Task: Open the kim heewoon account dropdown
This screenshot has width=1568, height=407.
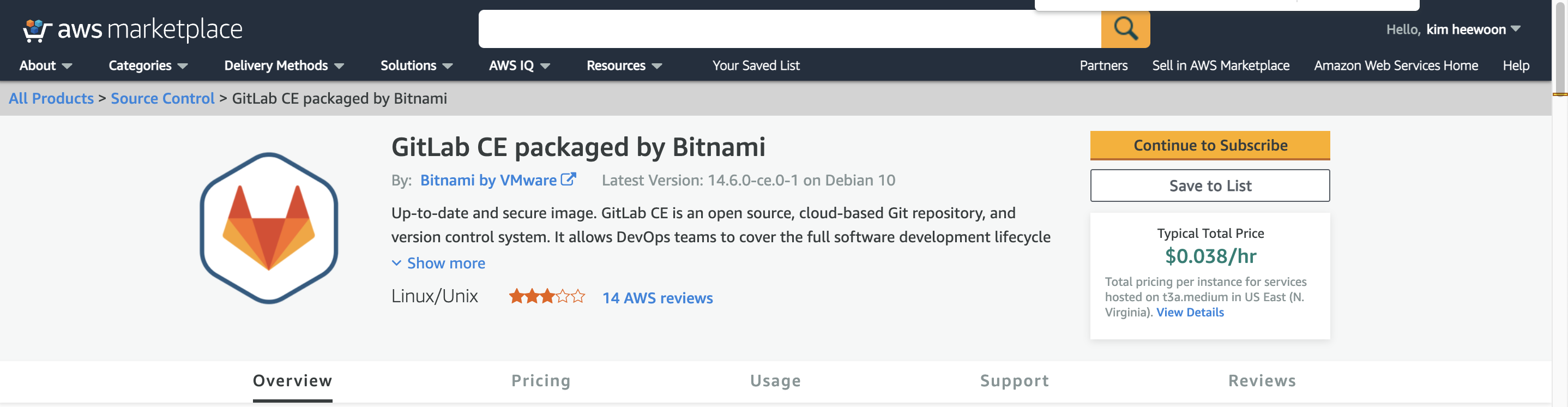Action: [1473, 29]
